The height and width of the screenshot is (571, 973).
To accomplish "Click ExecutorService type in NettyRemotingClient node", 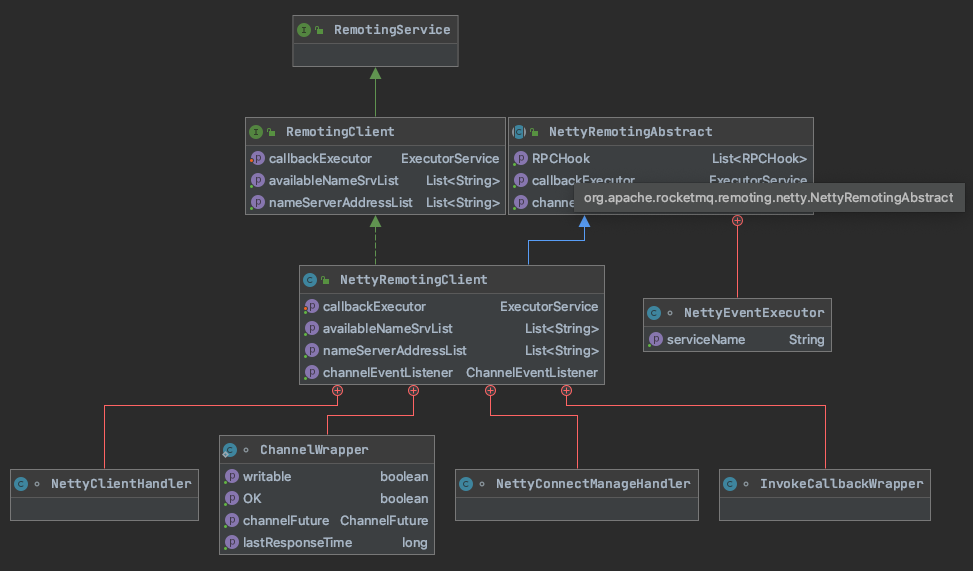I will point(549,307).
